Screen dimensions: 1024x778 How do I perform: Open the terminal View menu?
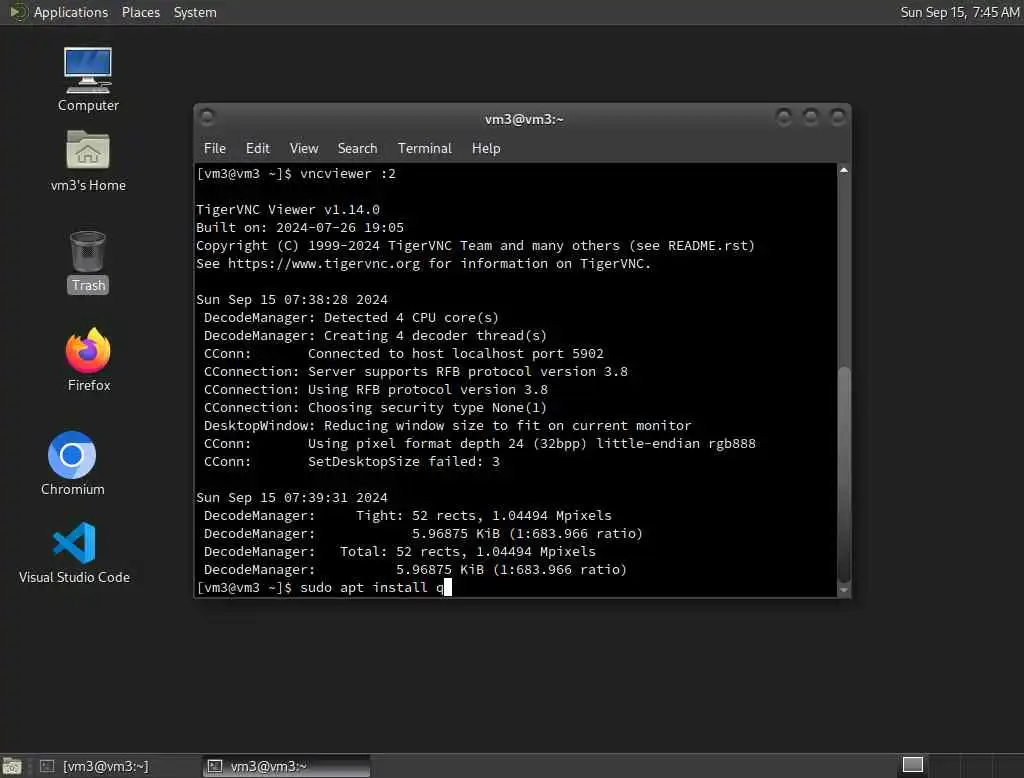click(304, 148)
